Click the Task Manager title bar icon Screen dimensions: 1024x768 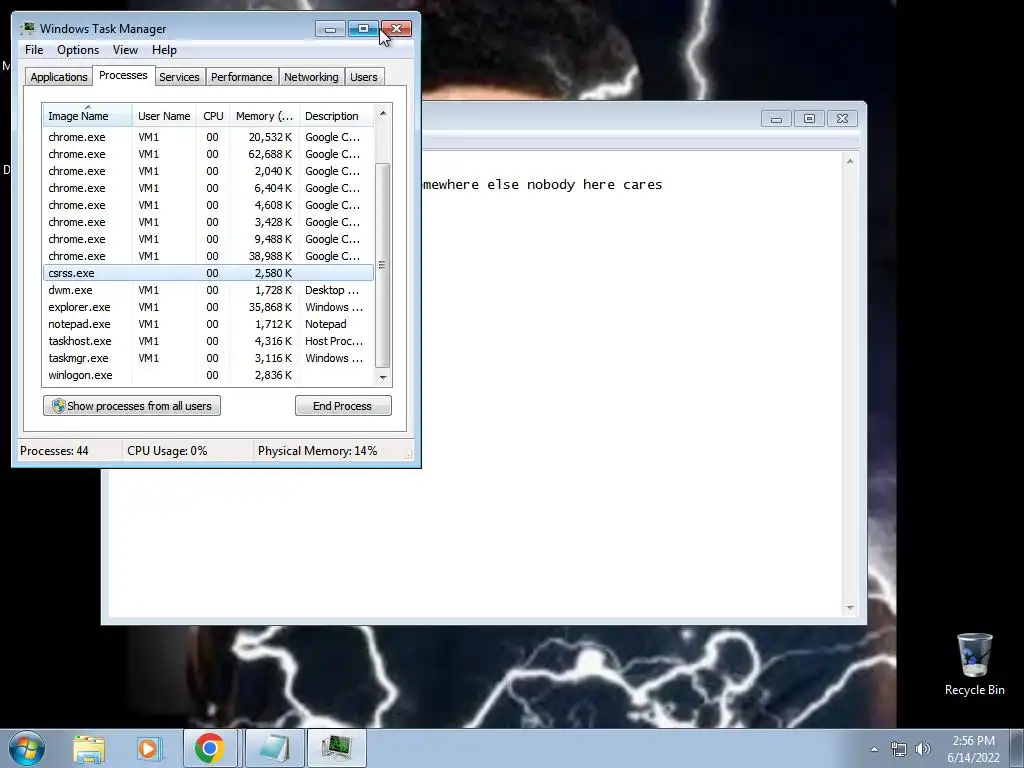click(x=28, y=29)
